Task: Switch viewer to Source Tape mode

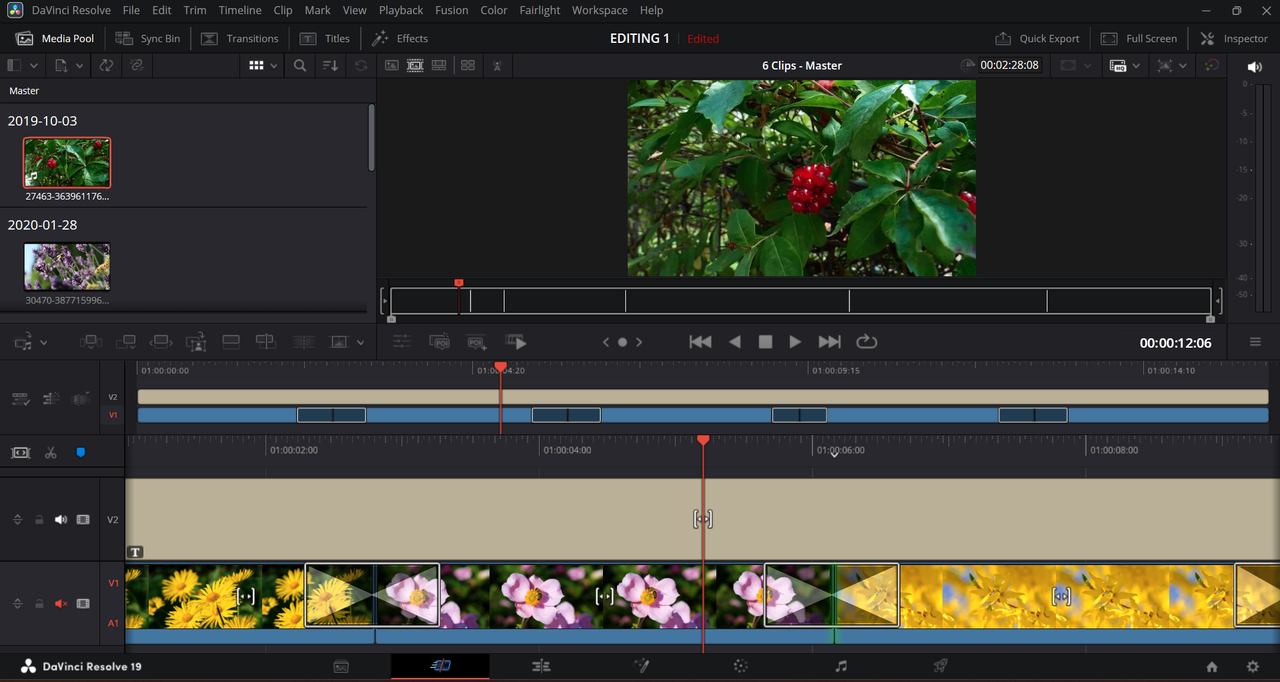Action: pos(414,65)
